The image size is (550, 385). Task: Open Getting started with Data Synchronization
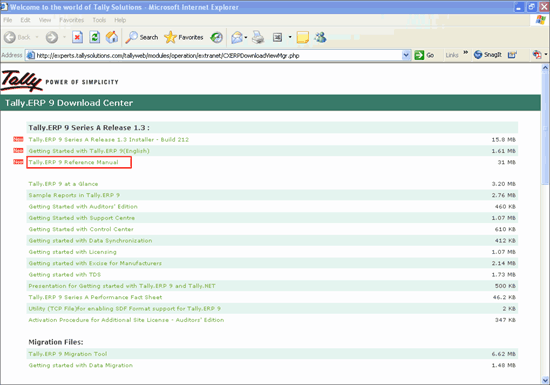[90, 241]
